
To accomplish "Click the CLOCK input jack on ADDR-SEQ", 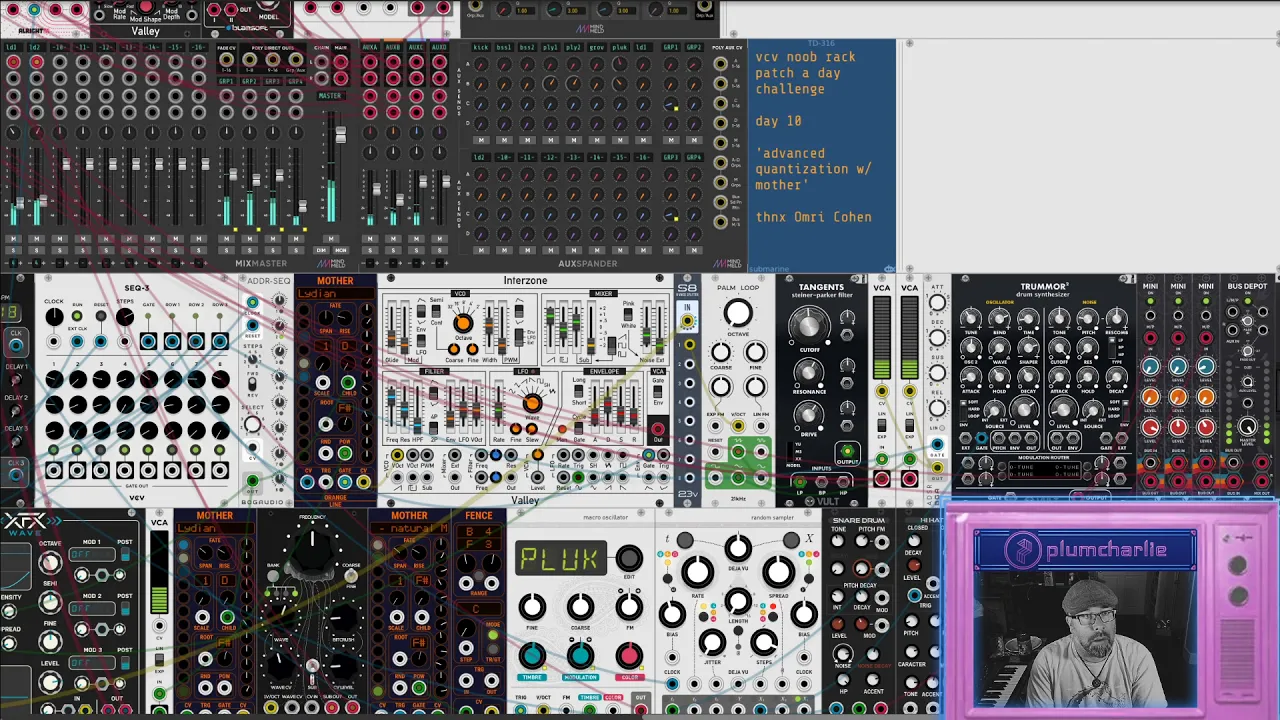I will coord(252,302).
